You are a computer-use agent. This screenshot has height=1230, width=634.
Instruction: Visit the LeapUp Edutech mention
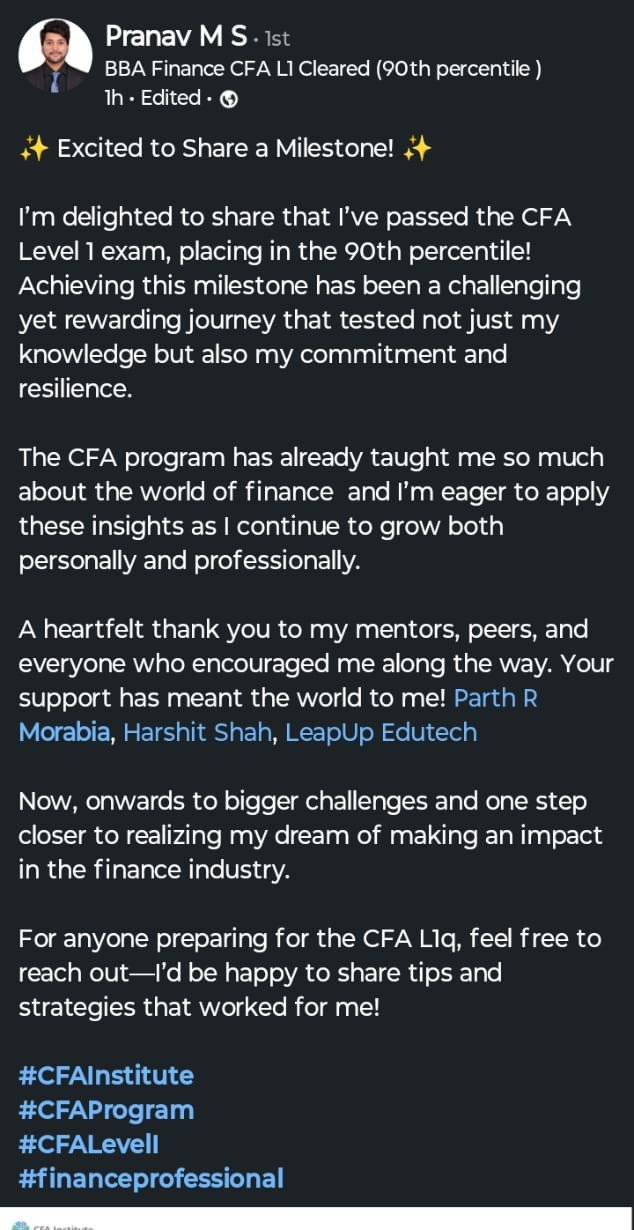pos(380,732)
